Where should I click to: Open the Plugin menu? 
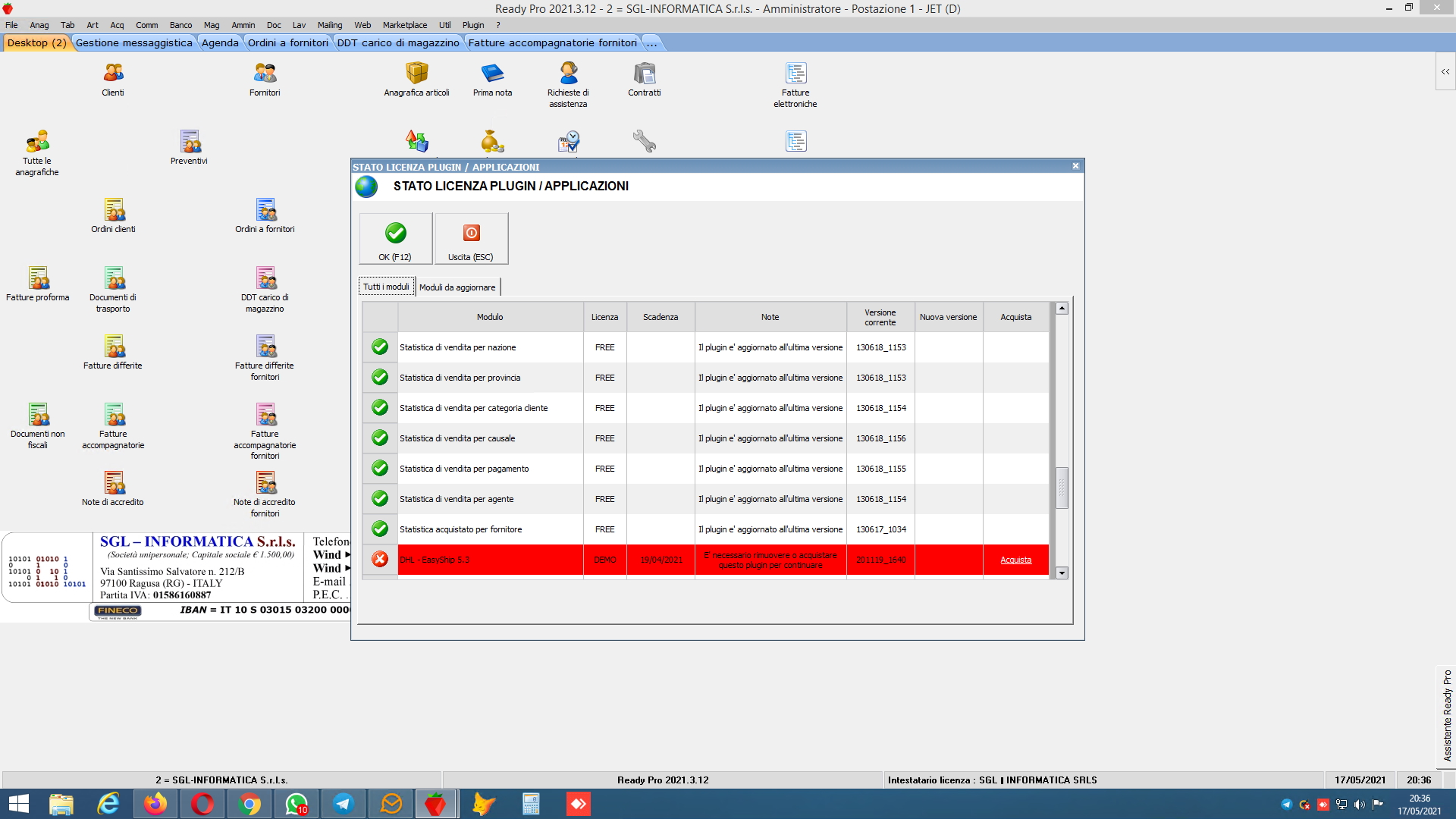(473, 25)
